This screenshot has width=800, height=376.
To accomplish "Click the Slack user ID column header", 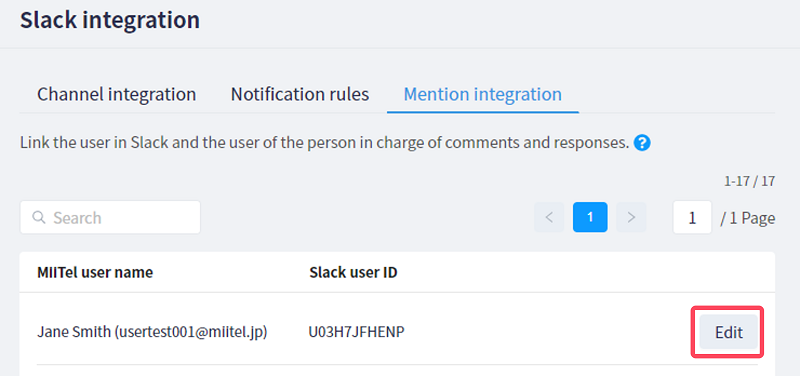I will pos(353,272).
